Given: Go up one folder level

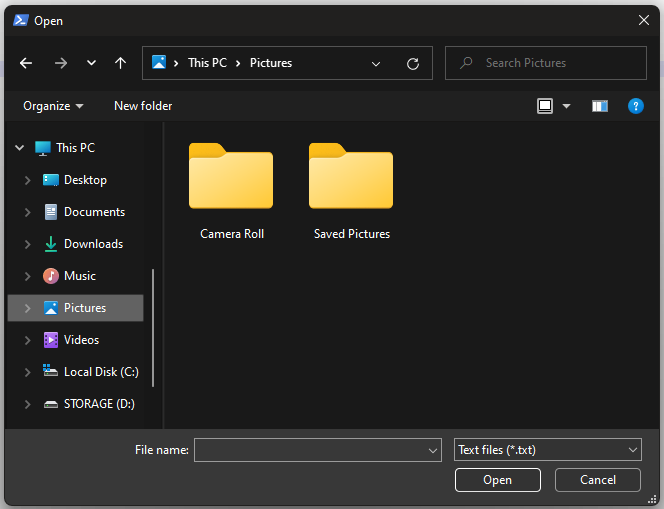Looking at the screenshot, I should click(x=120, y=63).
